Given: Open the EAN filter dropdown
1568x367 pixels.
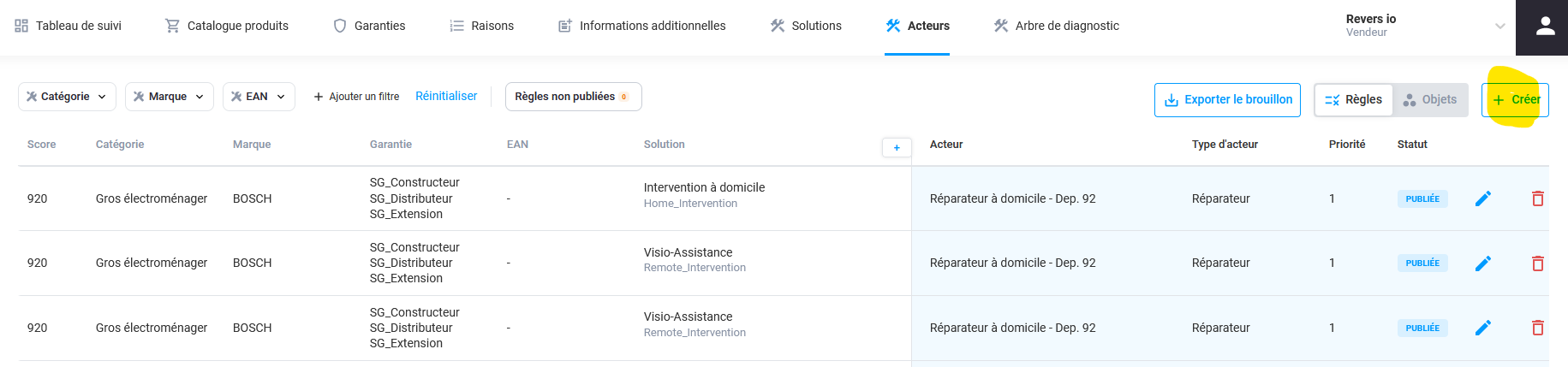Looking at the screenshot, I should click(258, 97).
